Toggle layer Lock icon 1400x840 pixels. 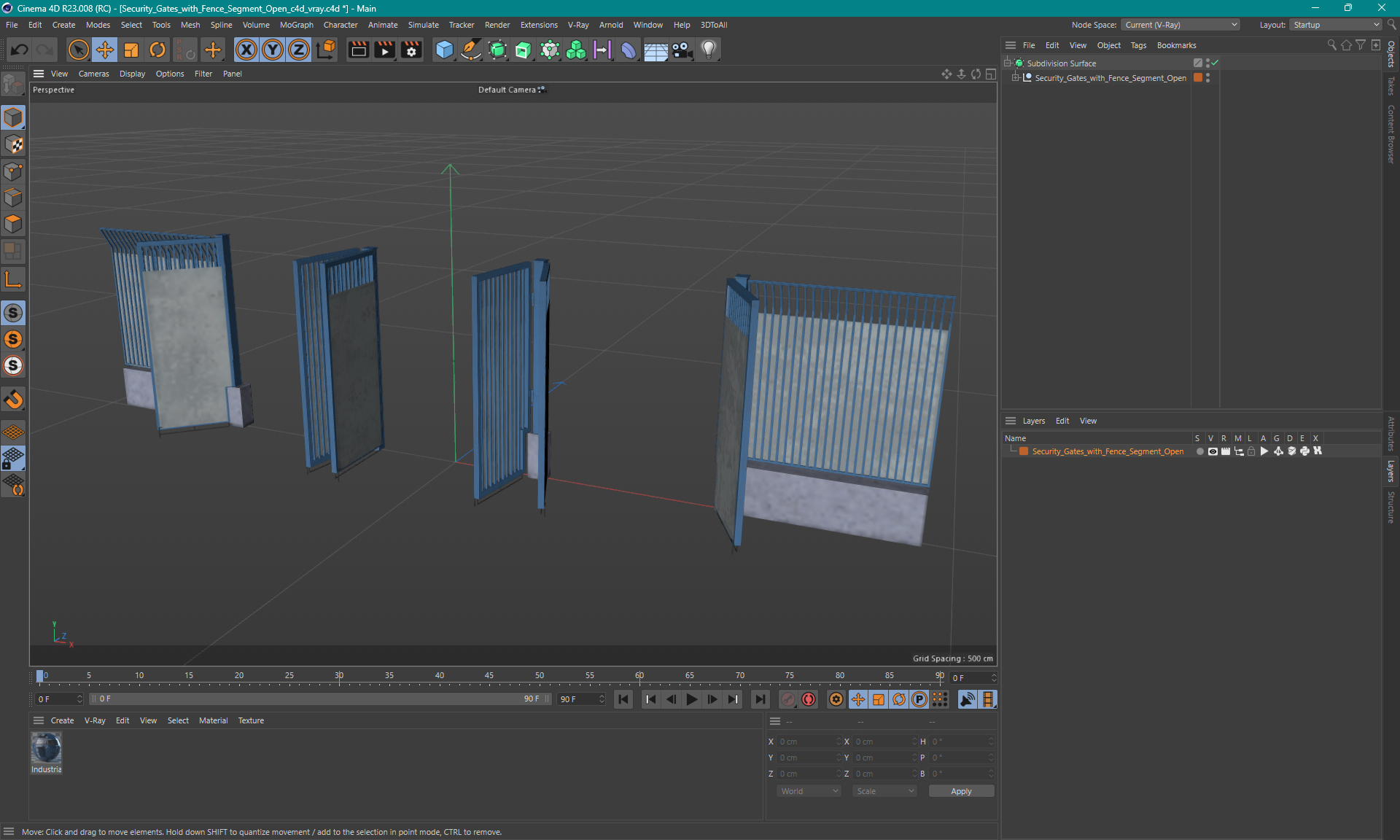1251,451
